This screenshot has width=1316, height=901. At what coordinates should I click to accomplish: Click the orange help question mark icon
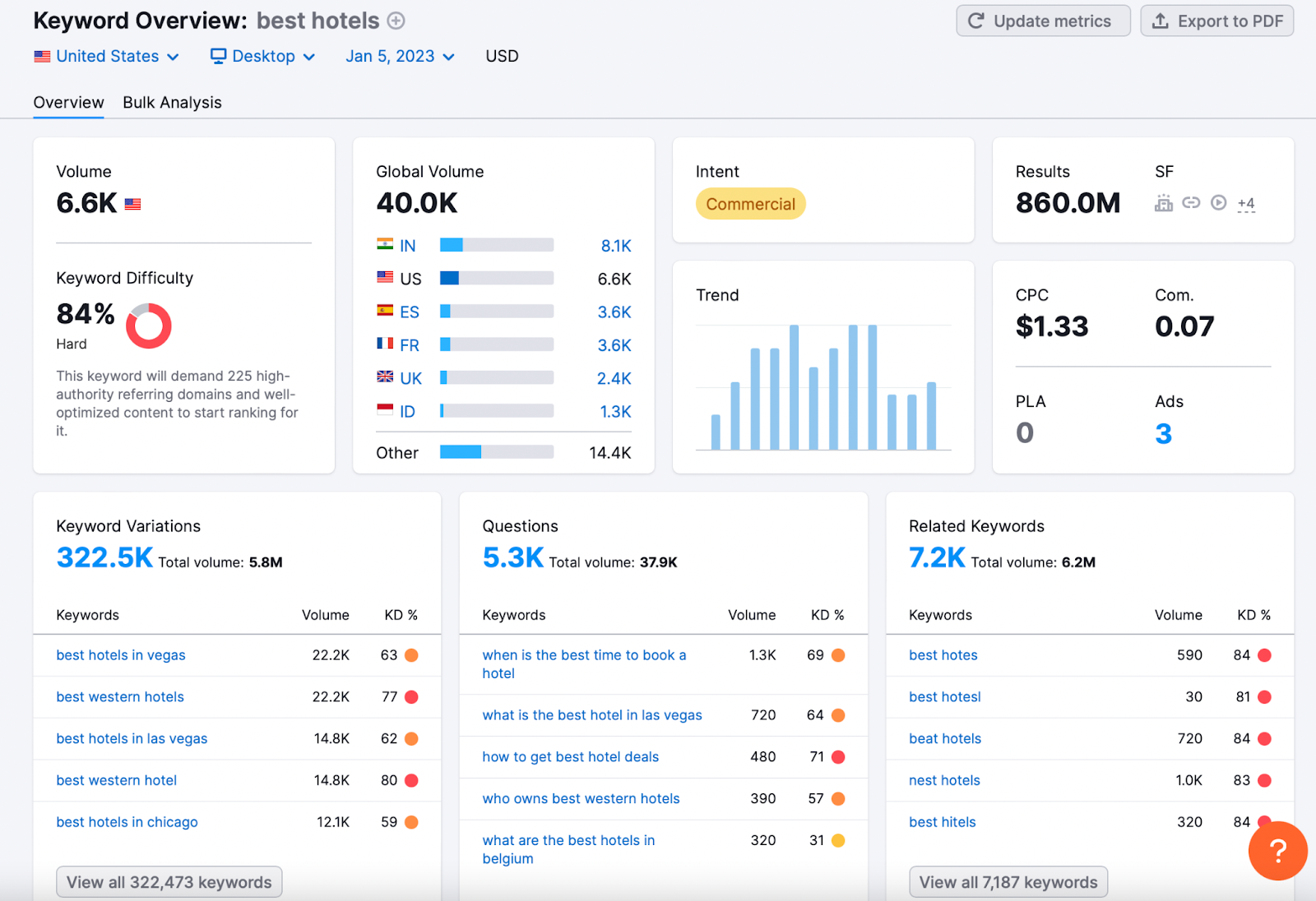coord(1277,851)
